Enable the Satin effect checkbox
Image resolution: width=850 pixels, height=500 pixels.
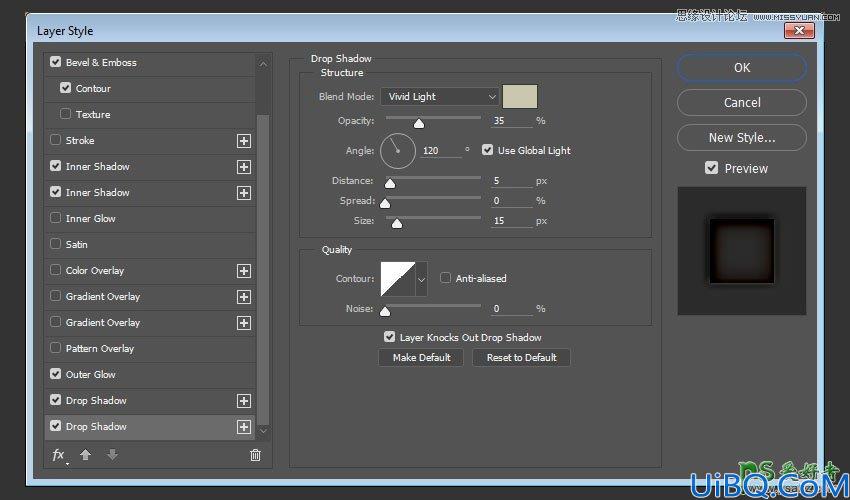tap(55, 244)
